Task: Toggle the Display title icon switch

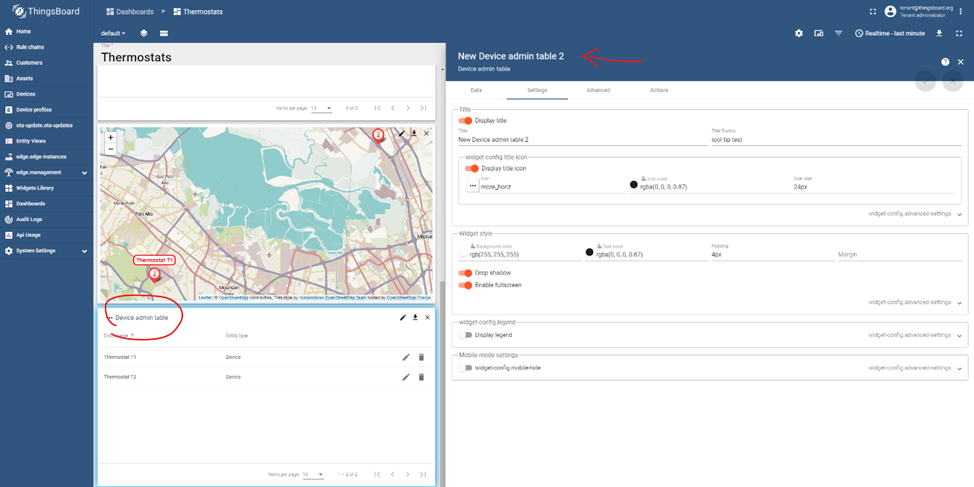Action: click(x=471, y=168)
